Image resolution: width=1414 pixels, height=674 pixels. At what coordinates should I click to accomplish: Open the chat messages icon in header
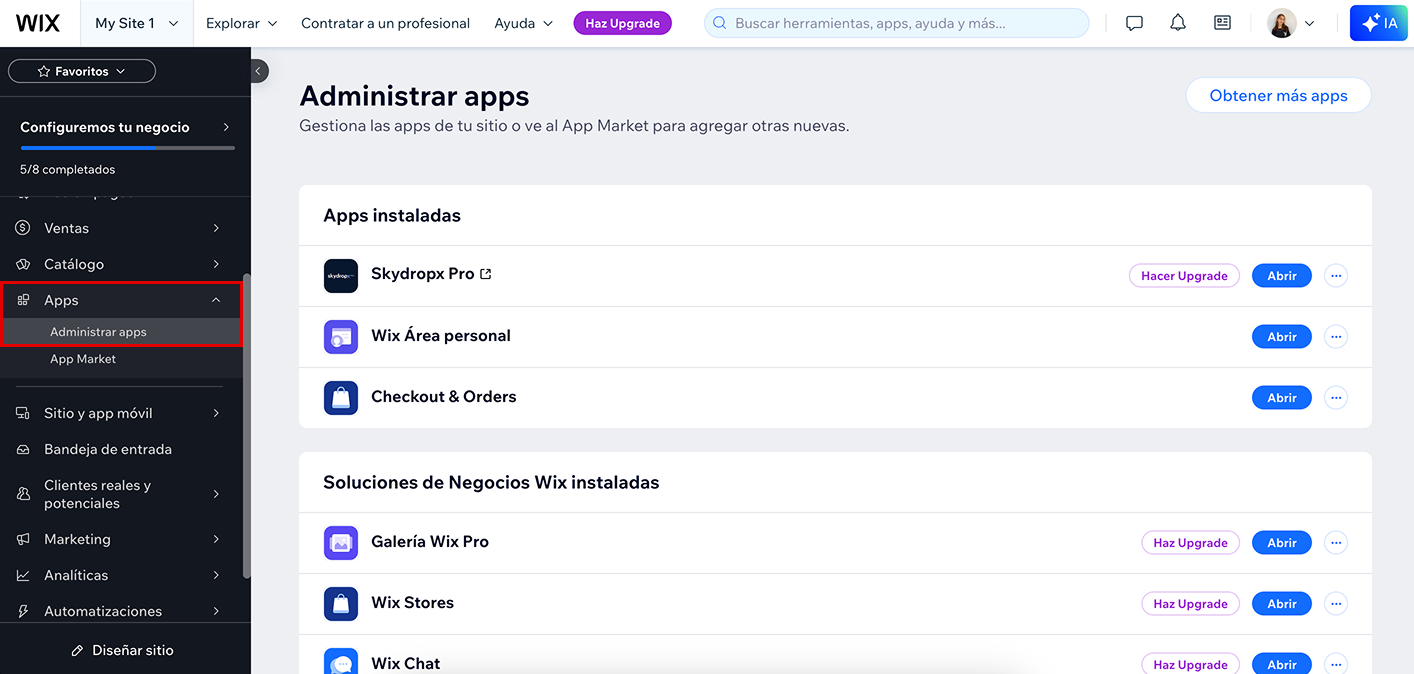tap(1134, 23)
